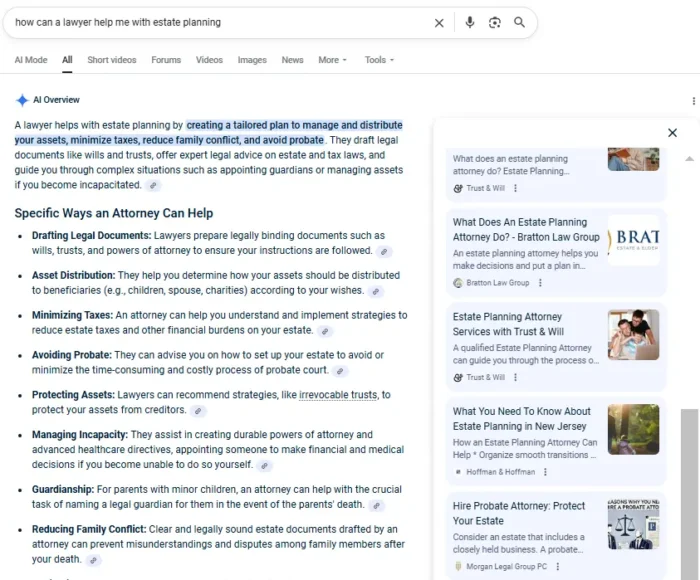
Task: Go to the News tab
Action: click(292, 60)
